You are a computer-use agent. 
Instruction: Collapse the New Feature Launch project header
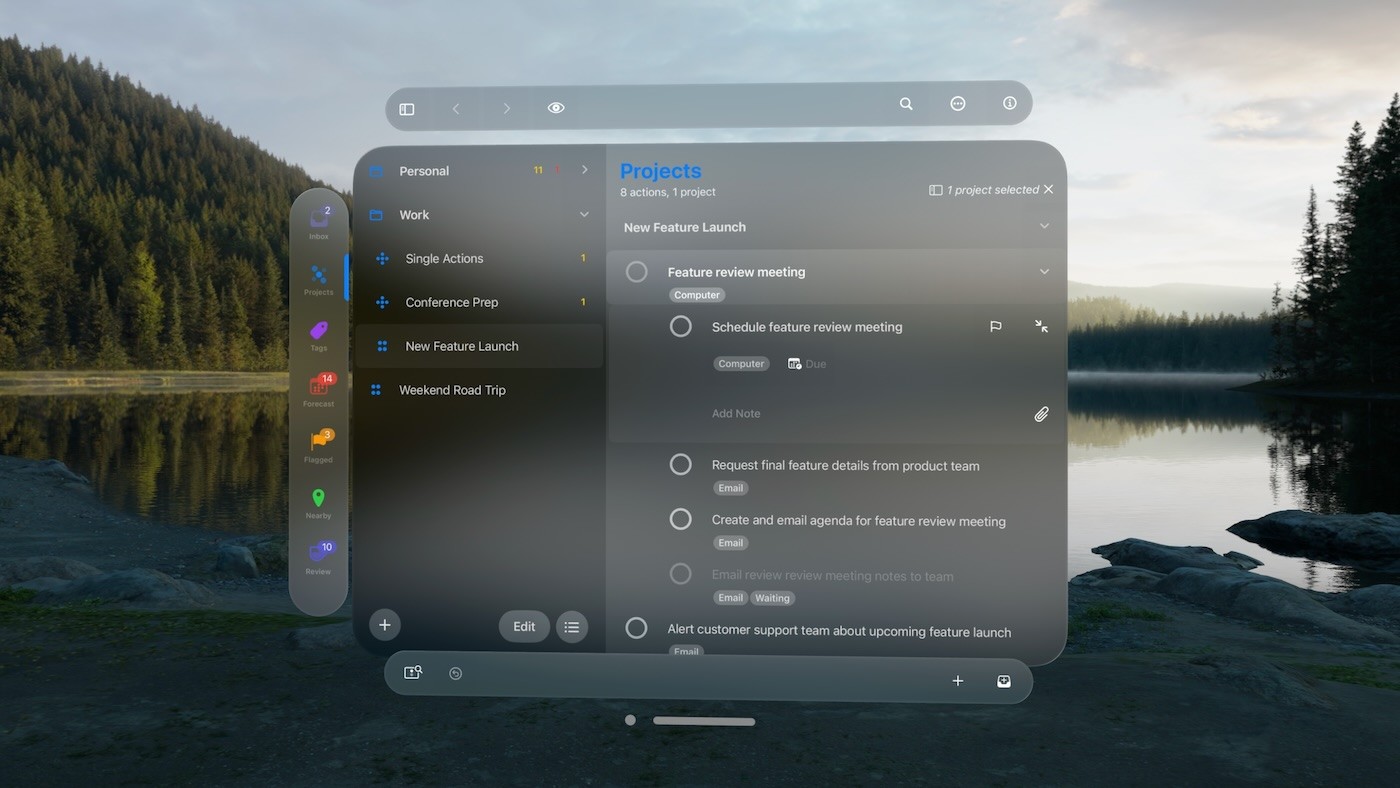(1044, 226)
